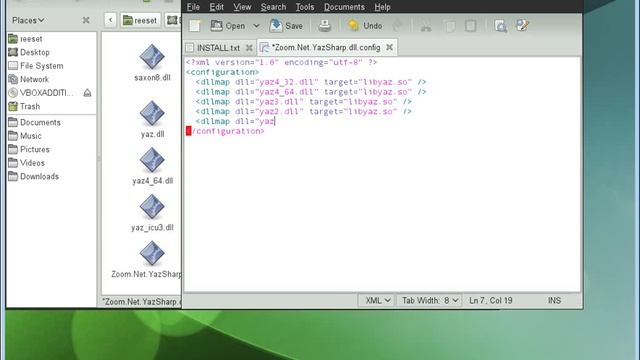640x360 pixels.
Task: Select the yaz_icu3.dll file icon
Action: coord(152,207)
